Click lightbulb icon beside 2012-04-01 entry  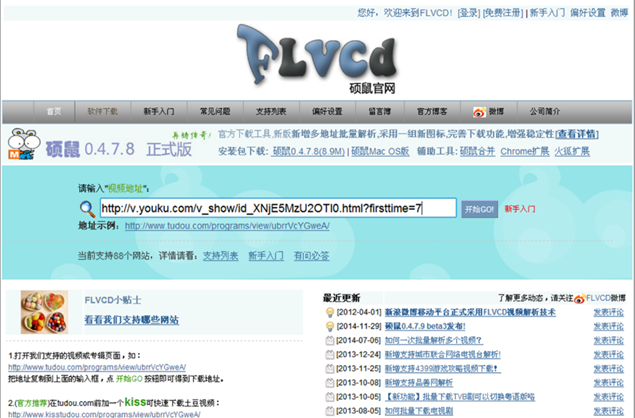tap(330, 312)
